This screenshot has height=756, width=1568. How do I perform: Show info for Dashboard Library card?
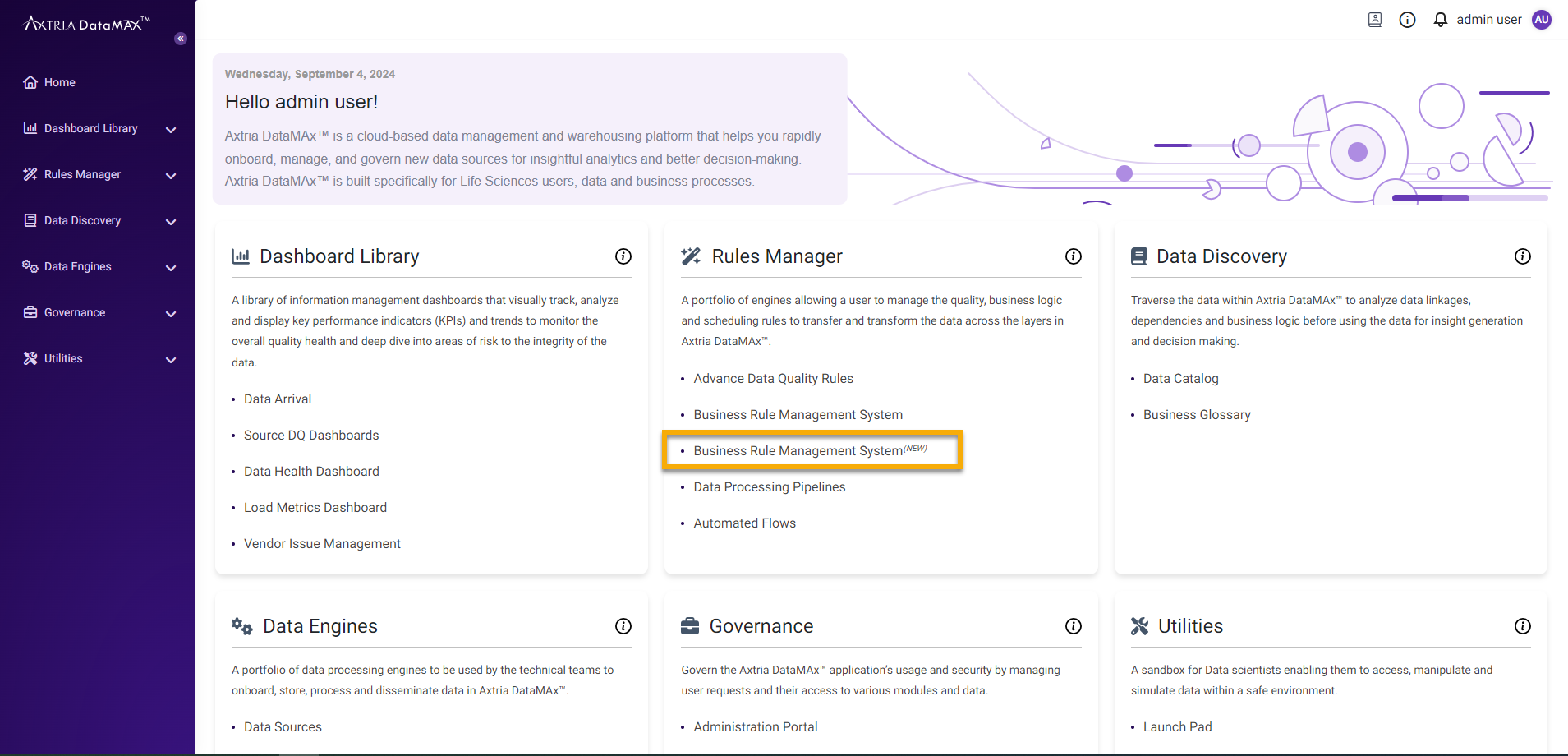point(623,256)
